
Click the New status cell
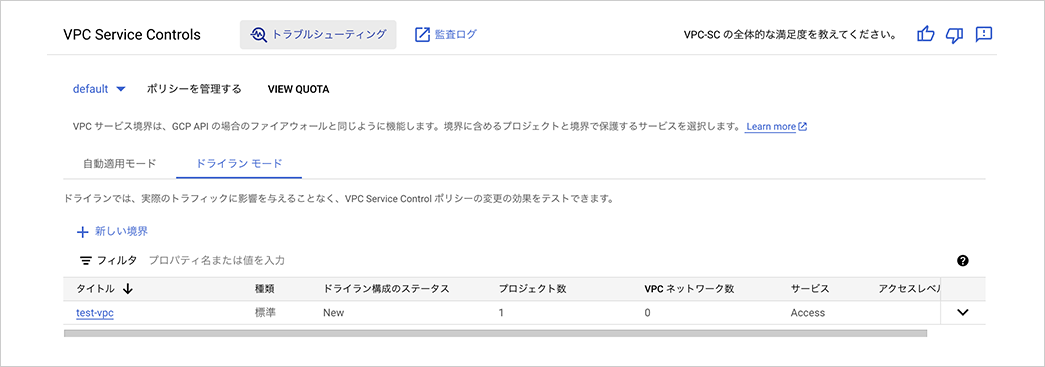(x=333, y=313)
